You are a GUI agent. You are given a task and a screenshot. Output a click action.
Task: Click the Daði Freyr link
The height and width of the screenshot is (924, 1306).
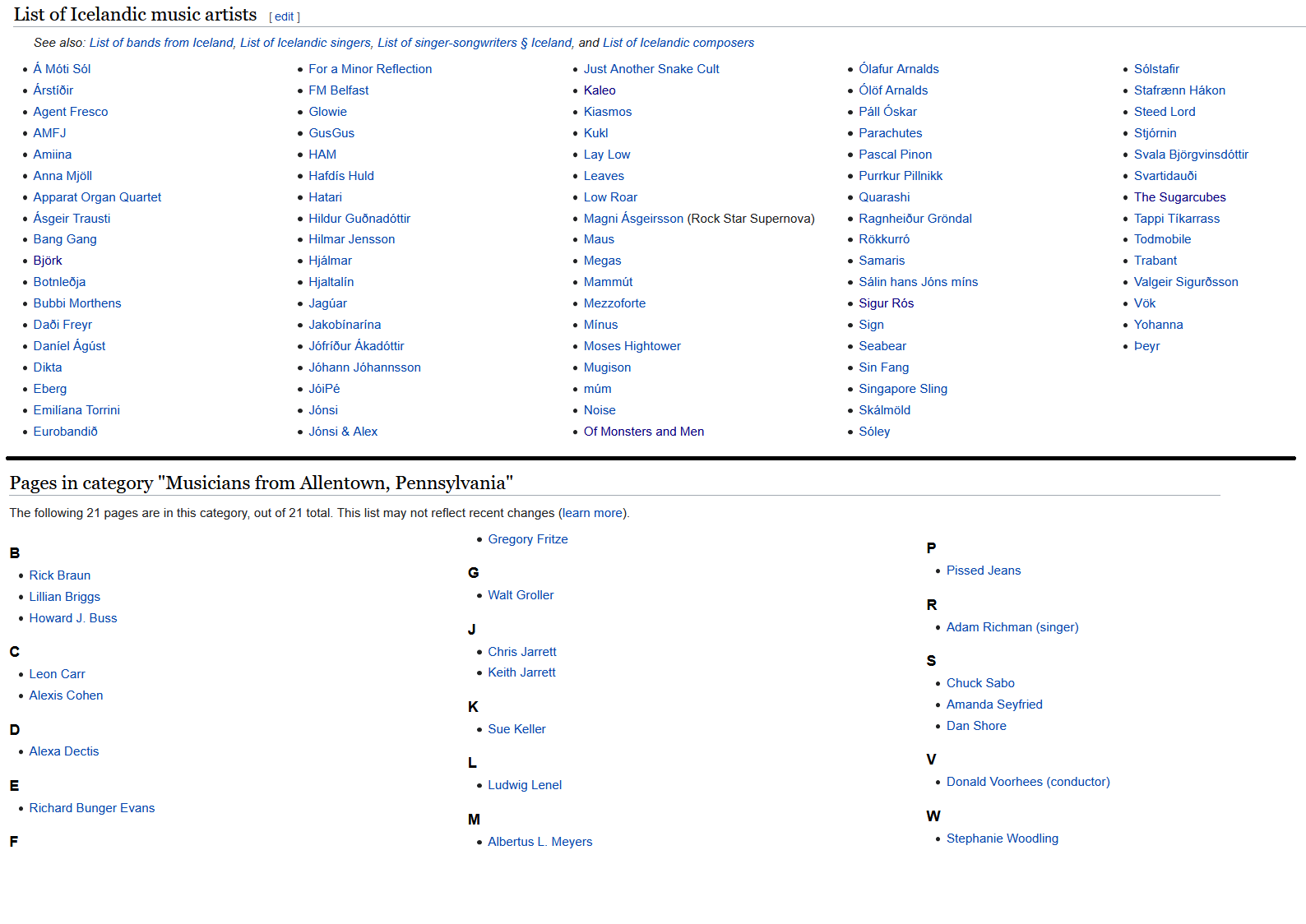tap(63, 325)
